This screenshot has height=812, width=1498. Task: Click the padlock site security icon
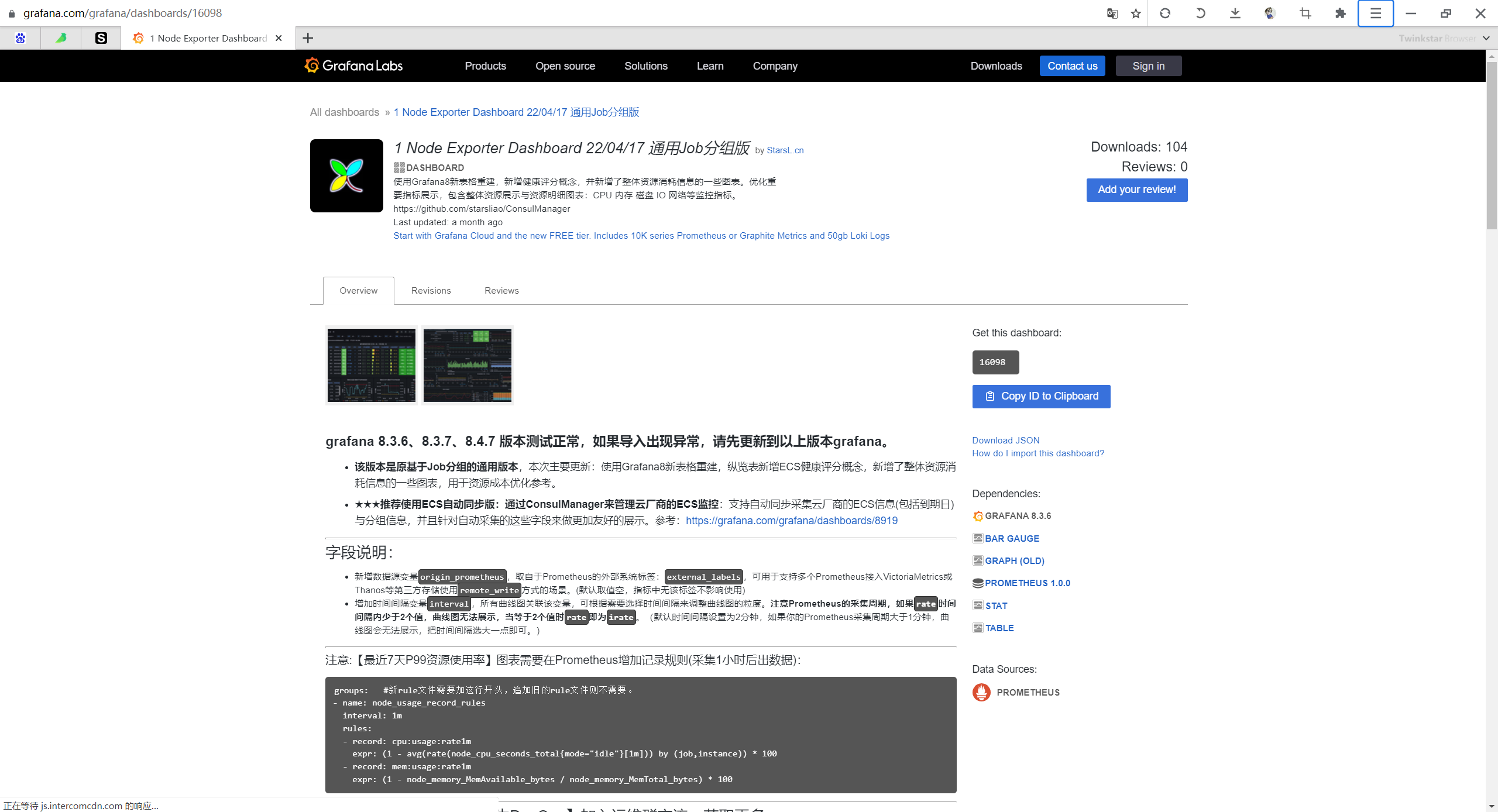pos(11,13)
